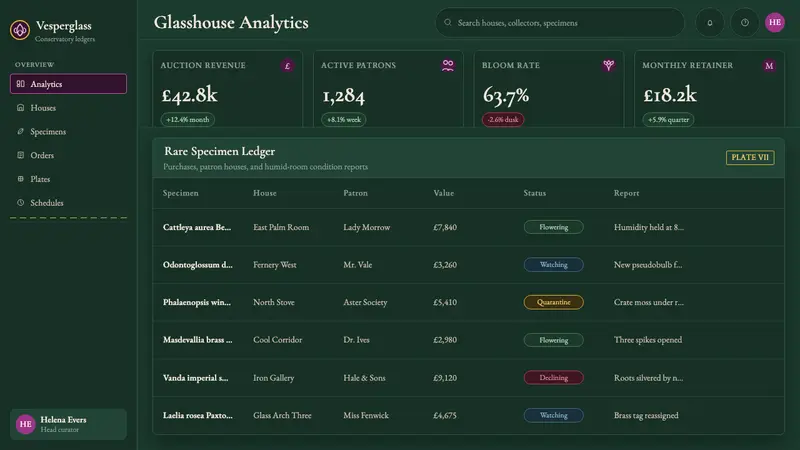
Task: Click the search magnifier icon
Action: (447, 22)
